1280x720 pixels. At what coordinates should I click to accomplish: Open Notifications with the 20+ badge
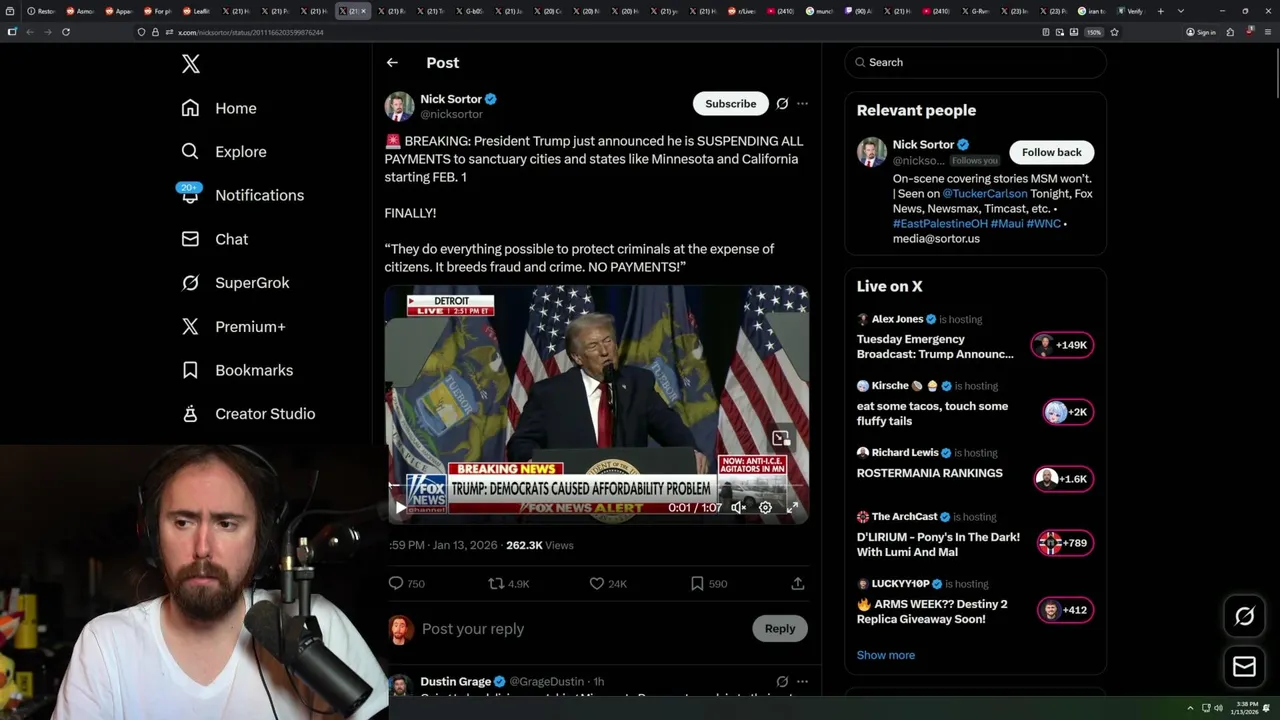(x=242, y=195)
